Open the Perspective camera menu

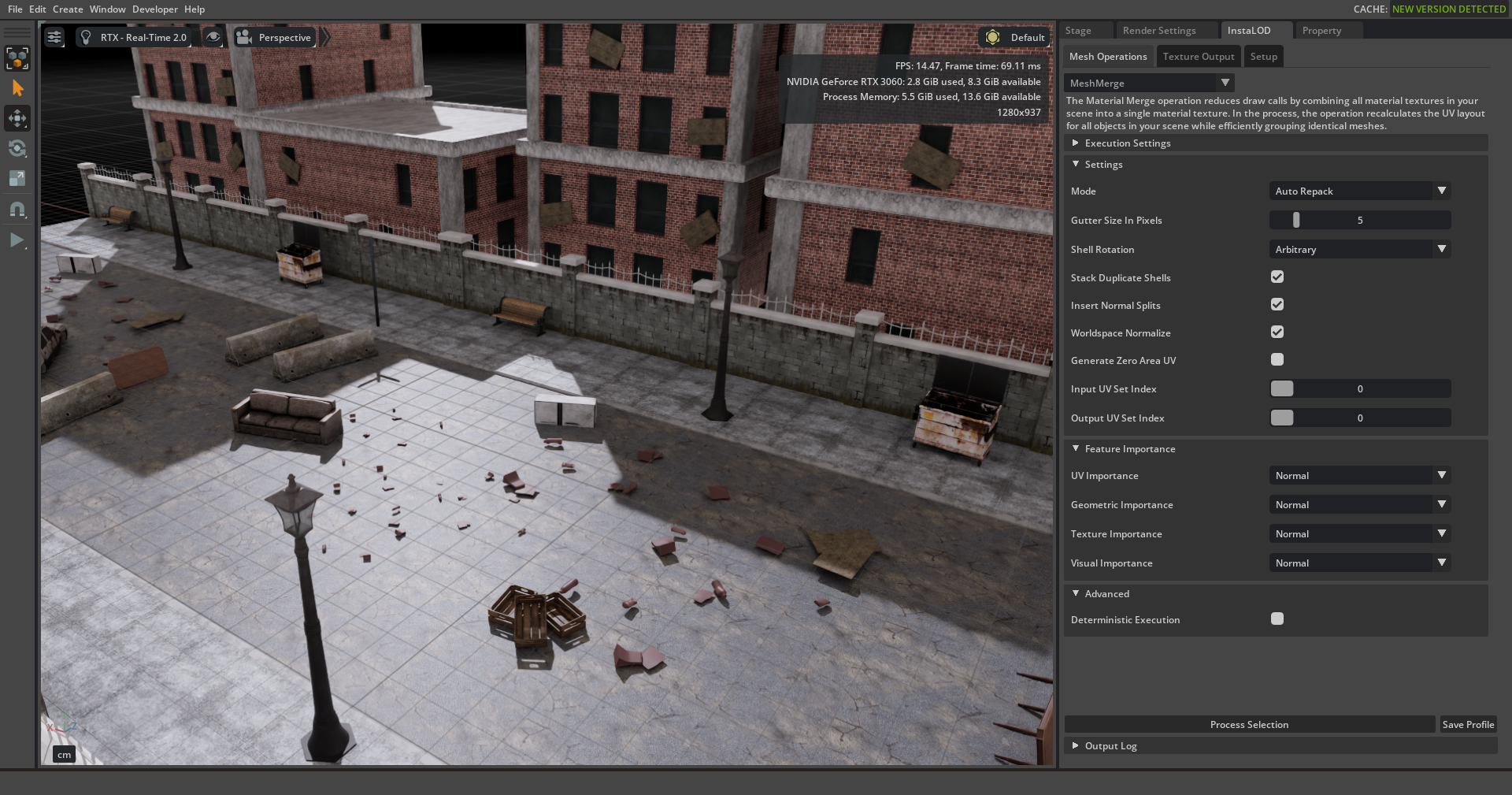click(275, 37)
